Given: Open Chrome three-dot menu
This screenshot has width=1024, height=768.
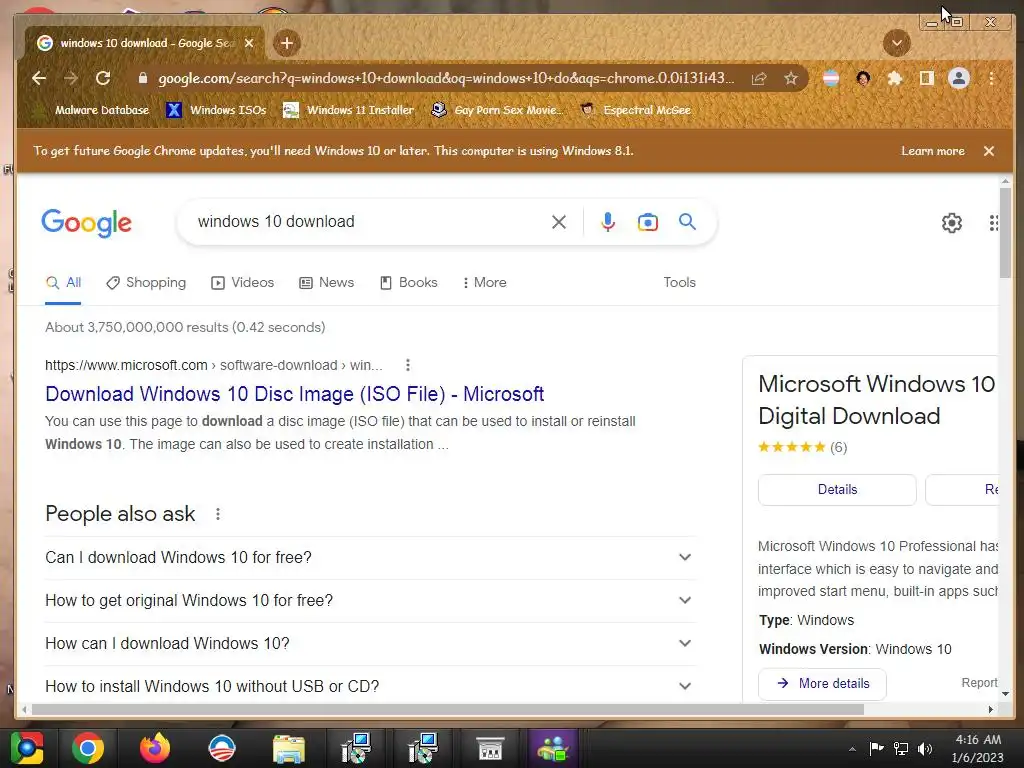Looking at the screenshot, I should click(991, 78).
